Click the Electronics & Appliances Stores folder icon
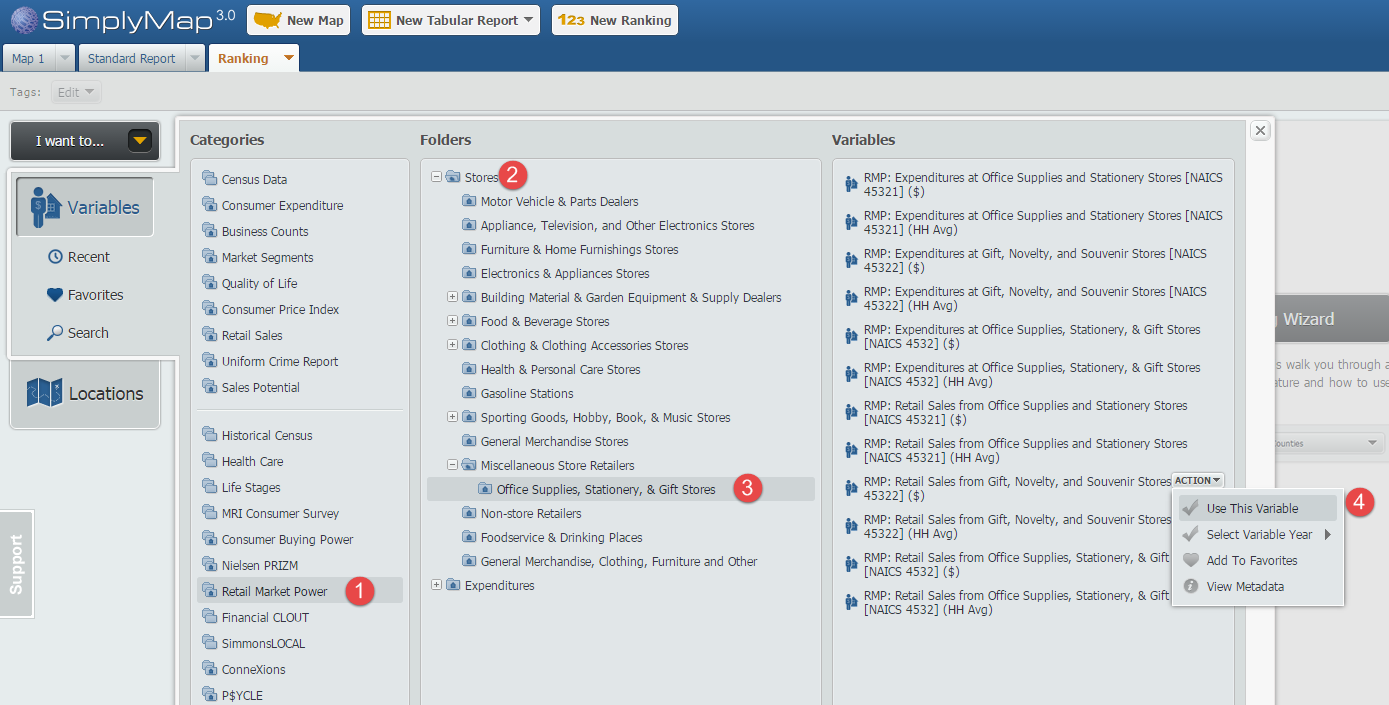 pos(469,272)
